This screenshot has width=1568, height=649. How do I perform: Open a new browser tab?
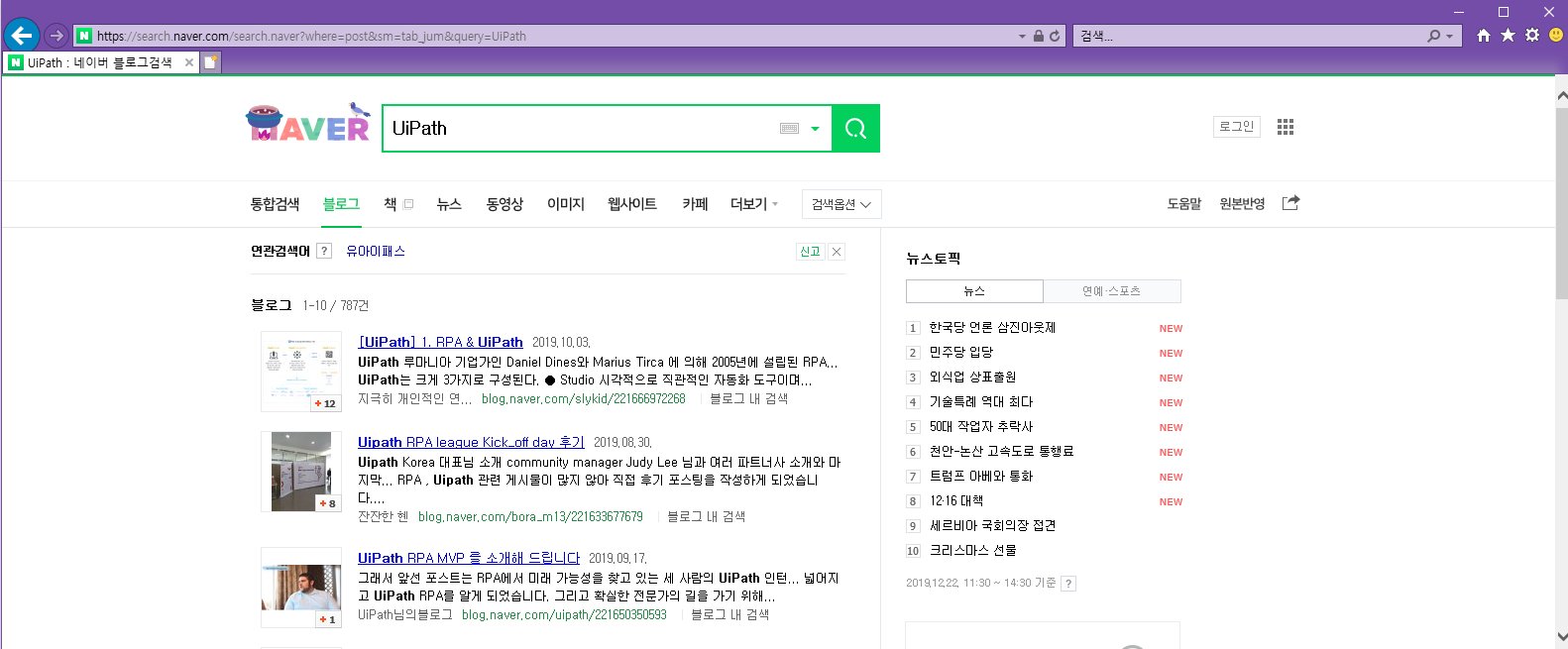click(211, 62)
